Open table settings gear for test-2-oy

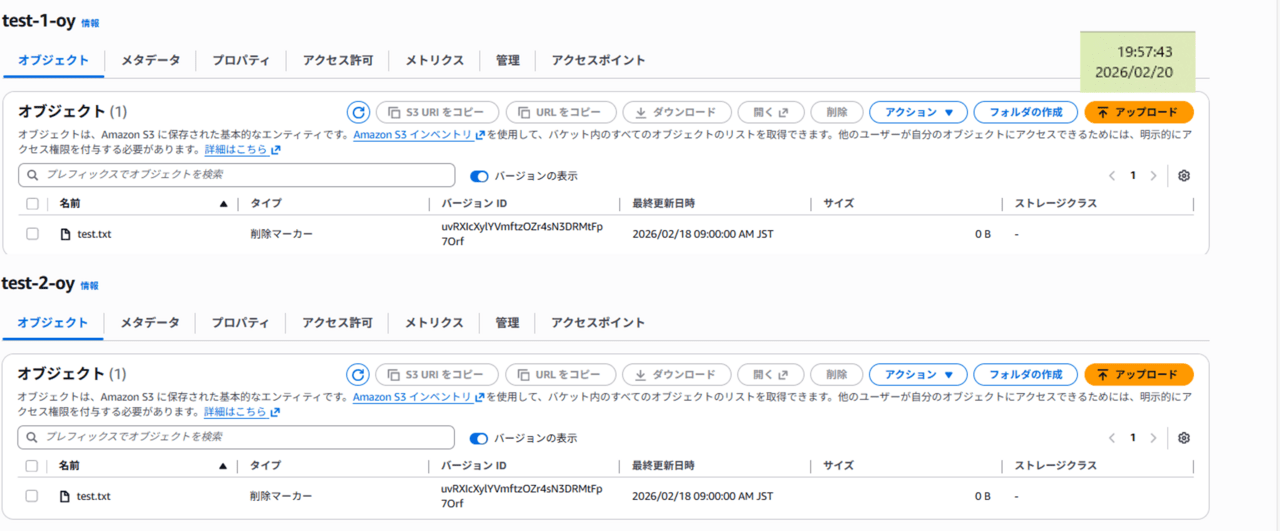tap(1184, 438)
